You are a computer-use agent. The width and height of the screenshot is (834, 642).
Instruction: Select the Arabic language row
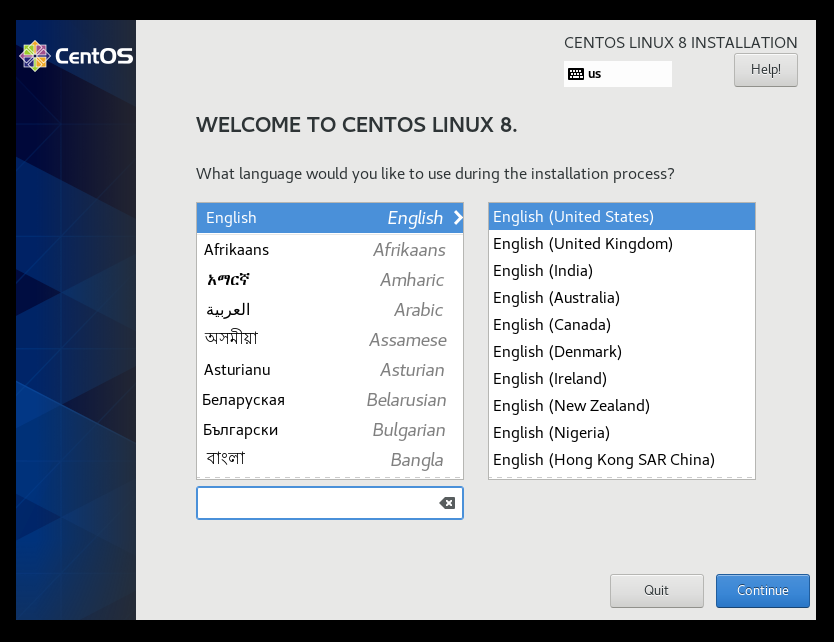point(330,310)
